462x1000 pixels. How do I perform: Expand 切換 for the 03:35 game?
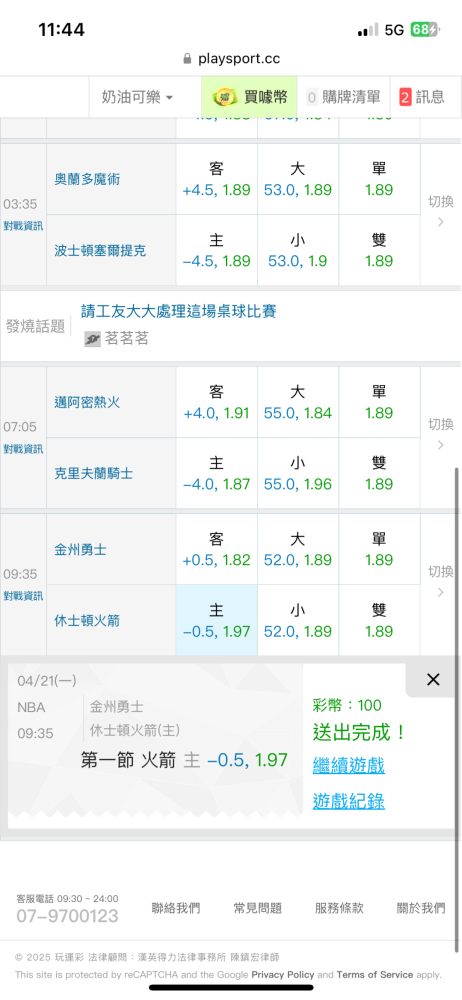[440, 211]
